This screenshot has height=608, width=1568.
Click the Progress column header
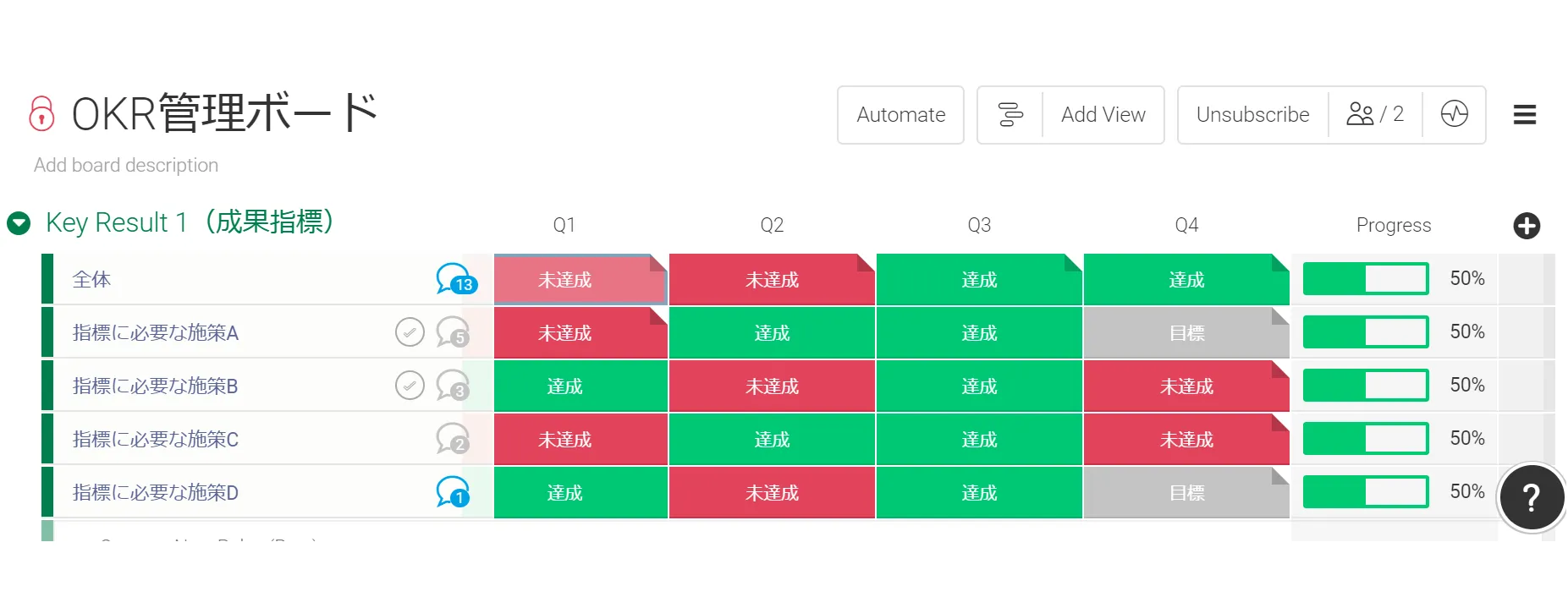(x=1393, y=226)
